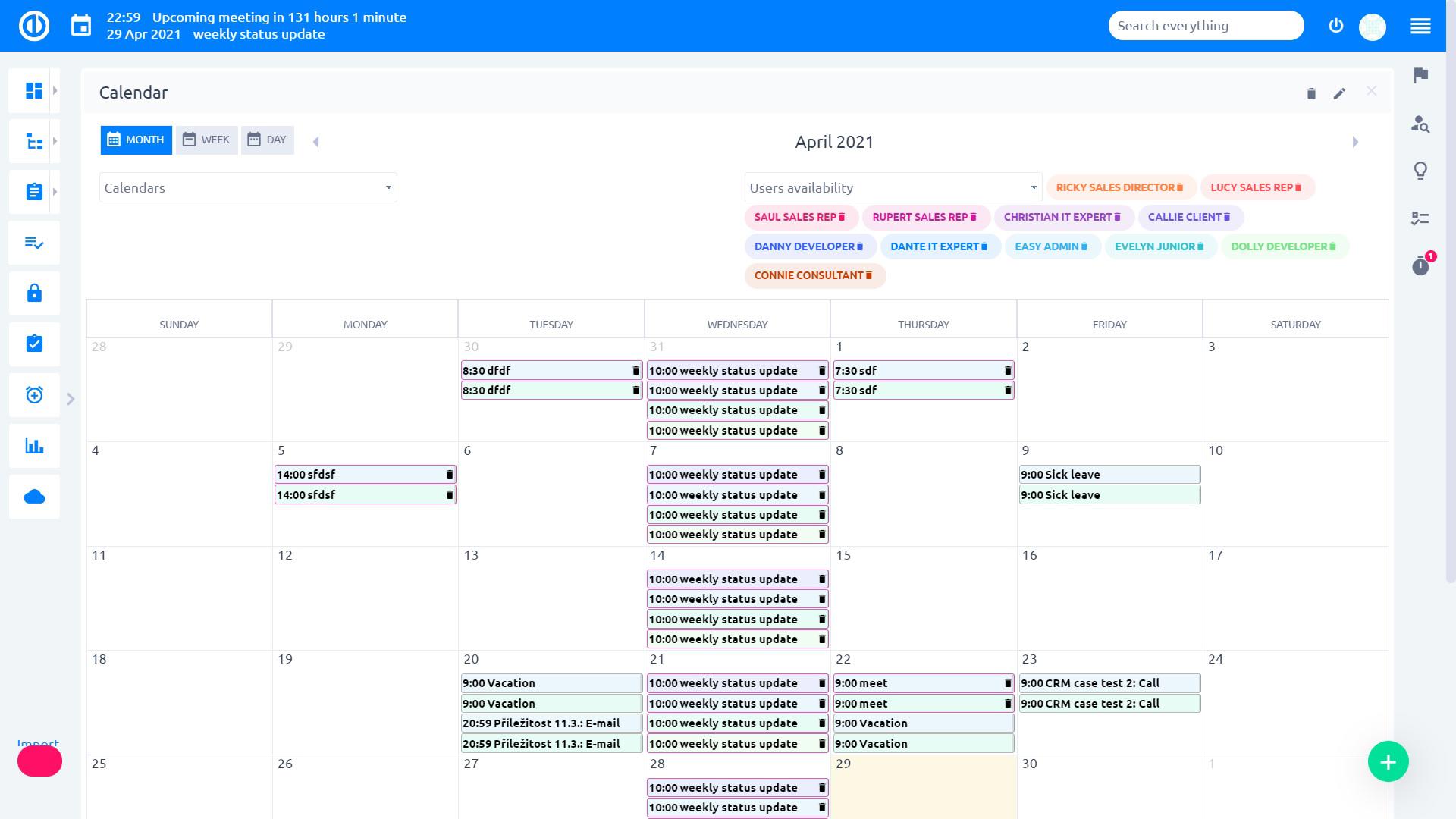Delete Calendar module with trash icon

tap(1311, 93)
